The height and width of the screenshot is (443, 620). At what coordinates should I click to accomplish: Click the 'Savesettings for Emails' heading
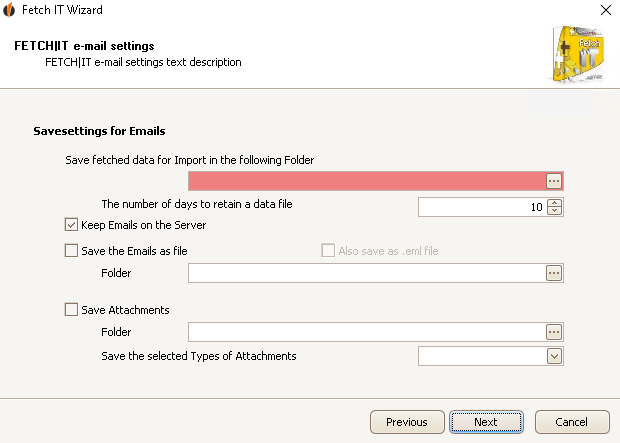coord(99,131)
